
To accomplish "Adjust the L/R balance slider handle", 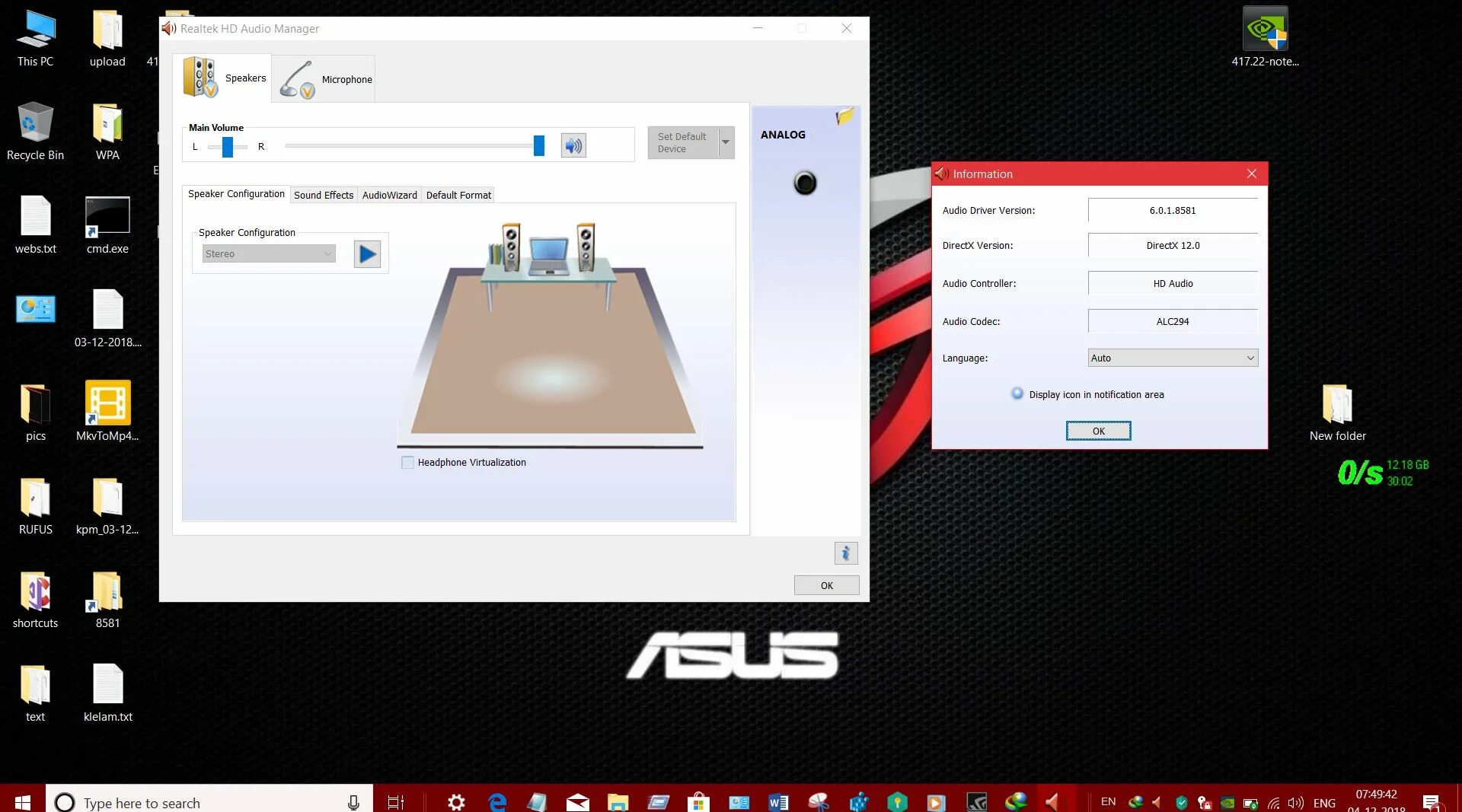I will click(x=227, y=146).
